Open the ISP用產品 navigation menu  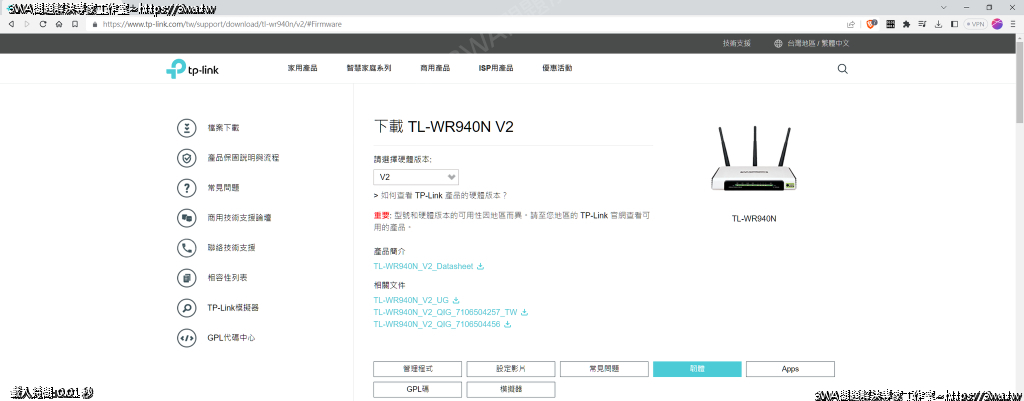496,69
